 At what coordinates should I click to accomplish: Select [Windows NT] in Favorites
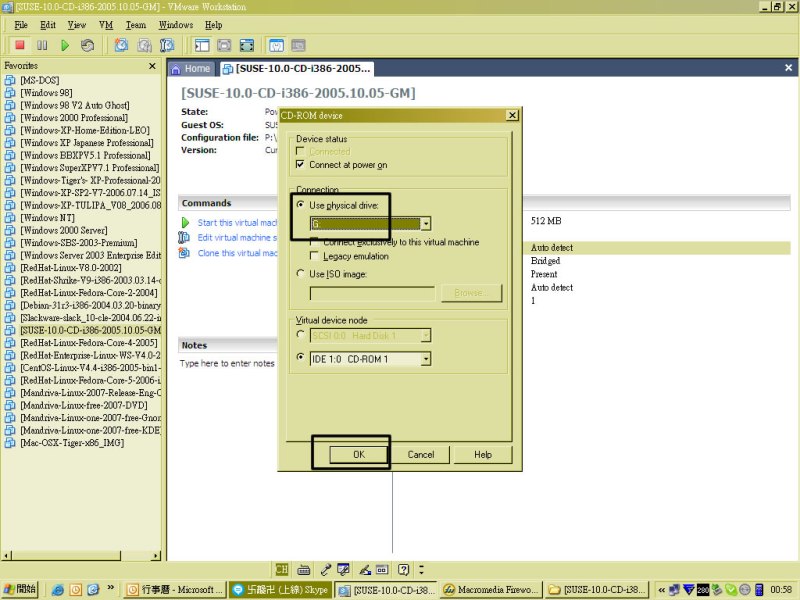47,218
